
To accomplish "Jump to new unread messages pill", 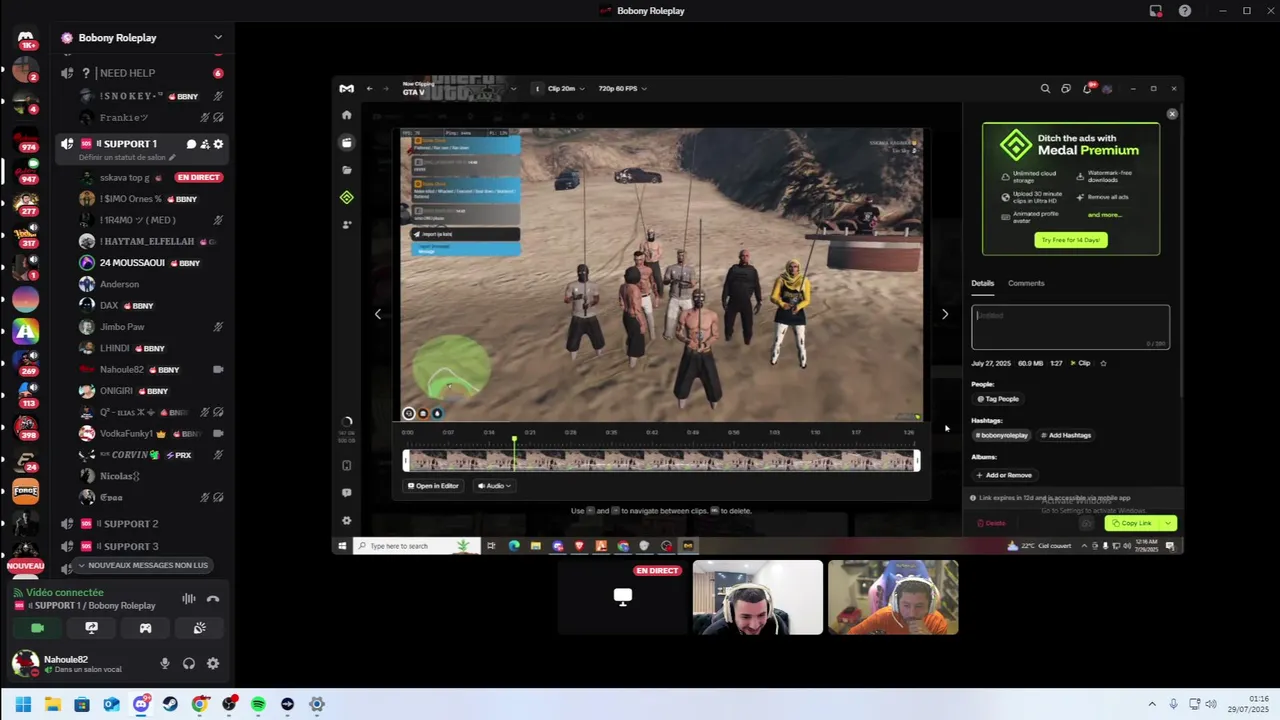I will 142,565.
